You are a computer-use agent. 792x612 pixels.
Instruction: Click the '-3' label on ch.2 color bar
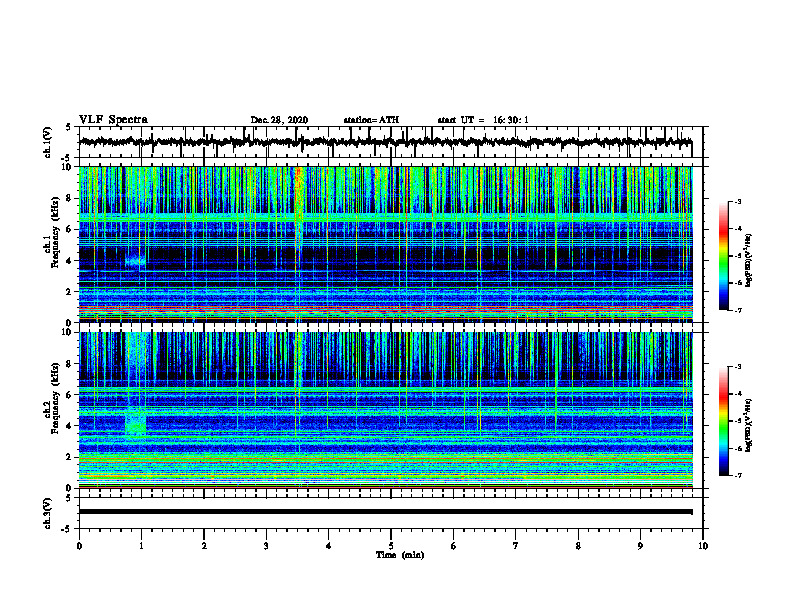click(x=737, y=367)
